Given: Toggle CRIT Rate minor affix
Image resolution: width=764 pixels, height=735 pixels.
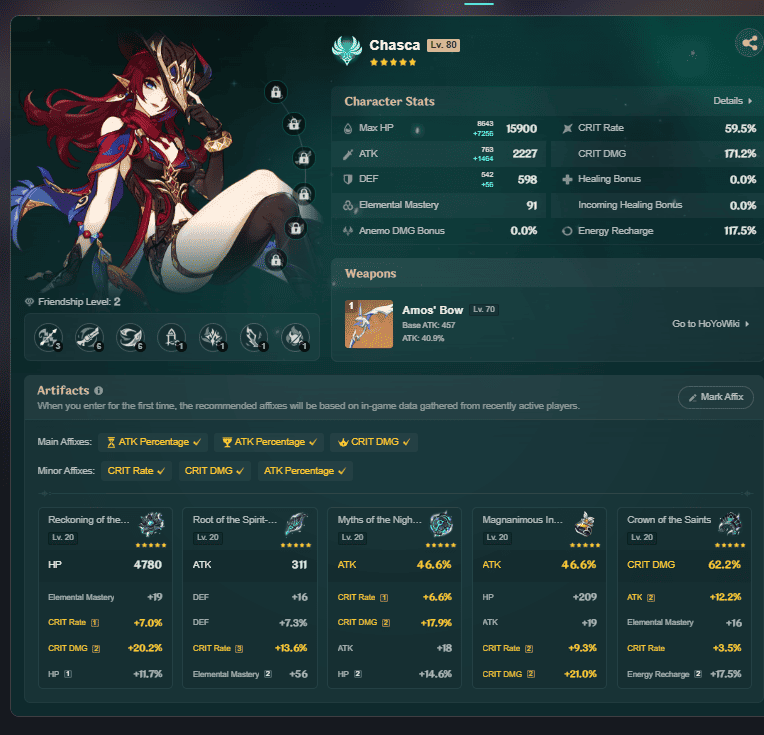Looking at the screenshot, I should click(136, 471).
